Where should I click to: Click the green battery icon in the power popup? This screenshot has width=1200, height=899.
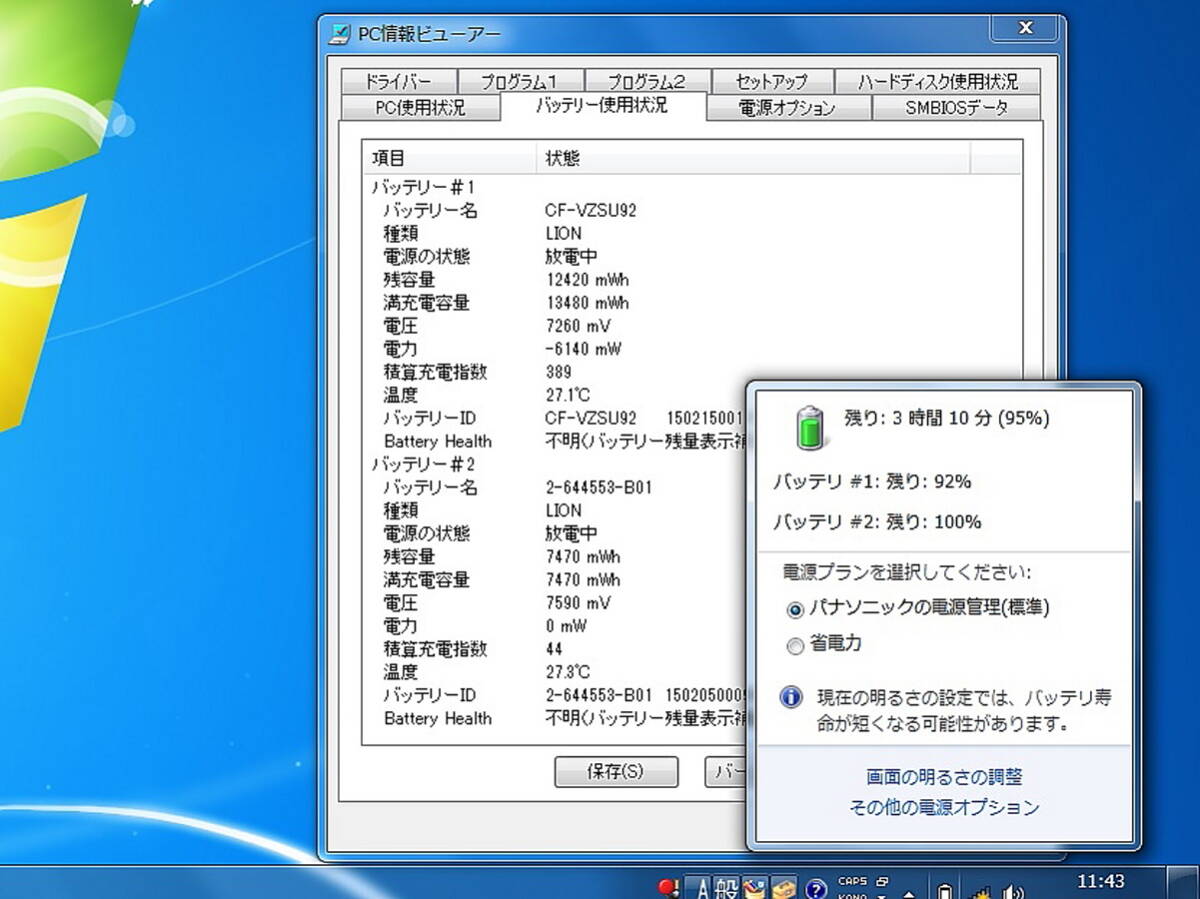(810, 426)
